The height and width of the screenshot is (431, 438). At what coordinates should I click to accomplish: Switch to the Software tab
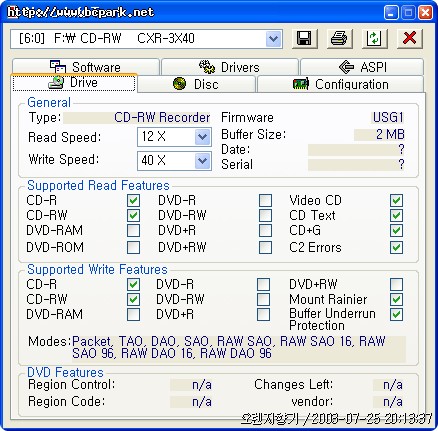click(86, 67)
